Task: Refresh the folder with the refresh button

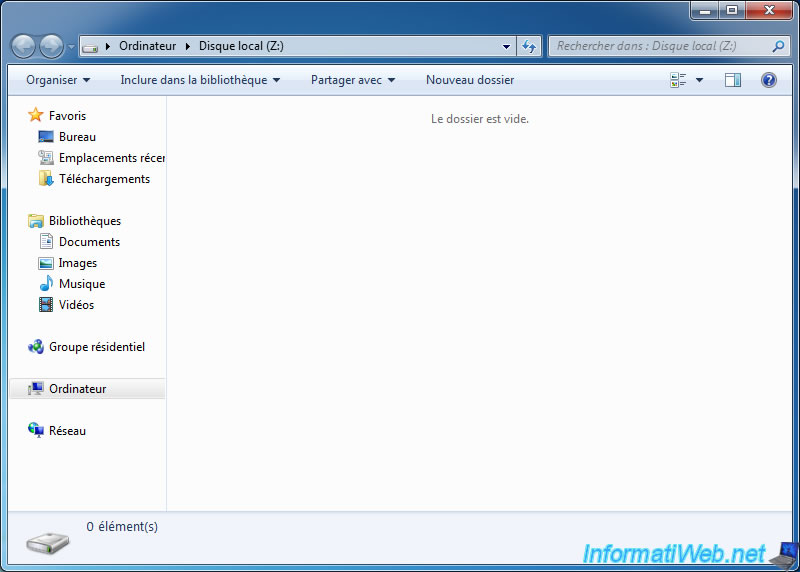Action: tap(529, 46)
